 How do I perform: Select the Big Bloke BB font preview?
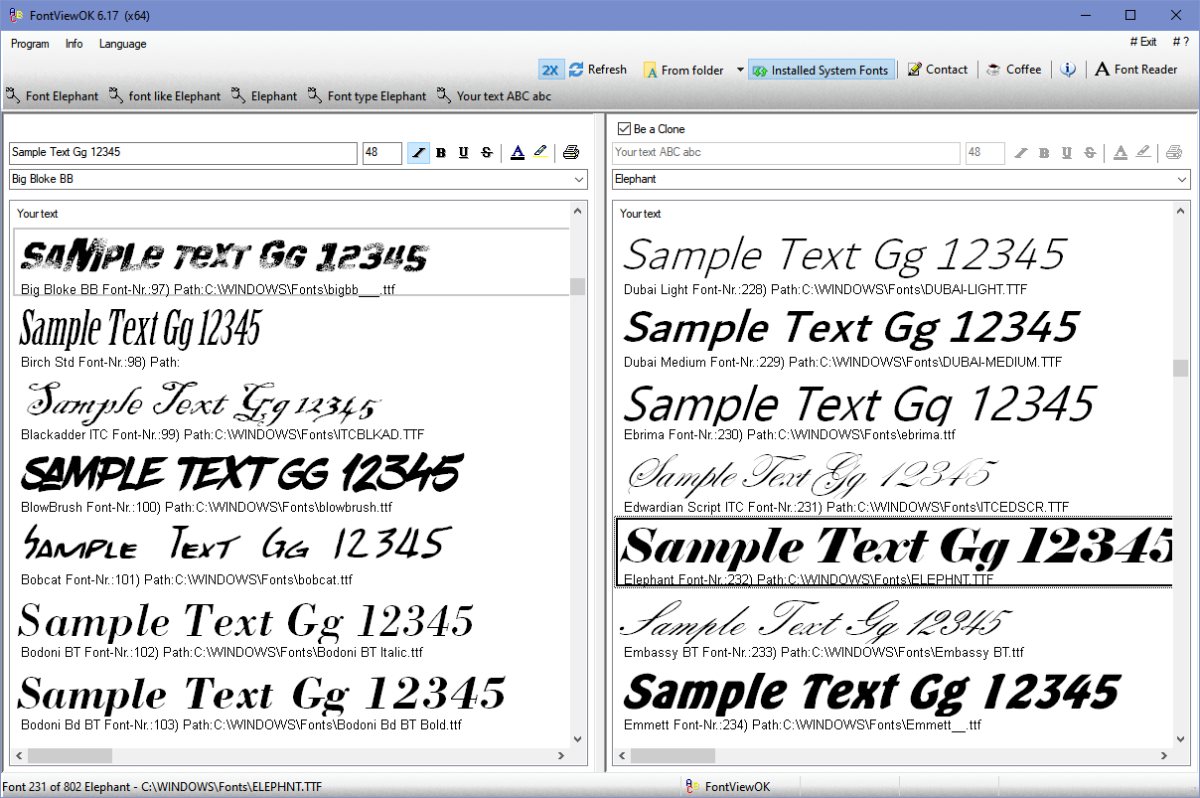pyautogui.click(x=291, y=262)
